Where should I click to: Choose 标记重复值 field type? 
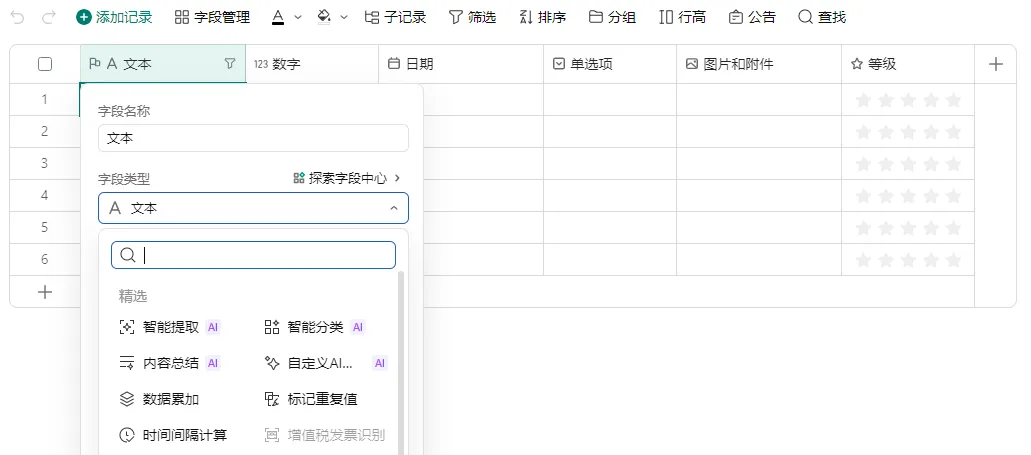tap(311, 399)
